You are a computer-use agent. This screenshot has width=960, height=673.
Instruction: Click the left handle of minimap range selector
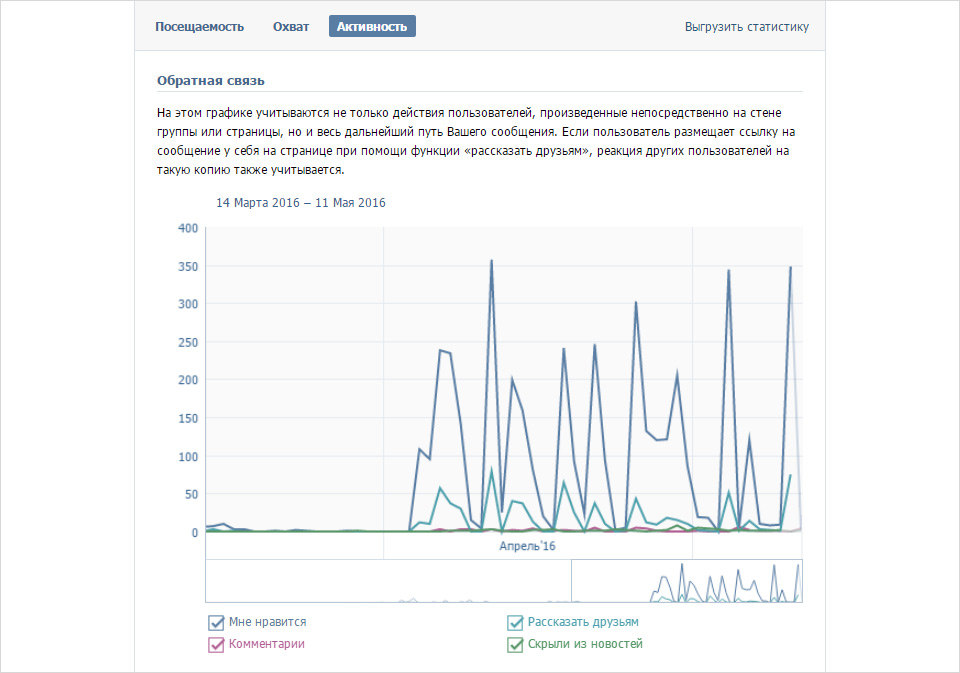point(571,581)
